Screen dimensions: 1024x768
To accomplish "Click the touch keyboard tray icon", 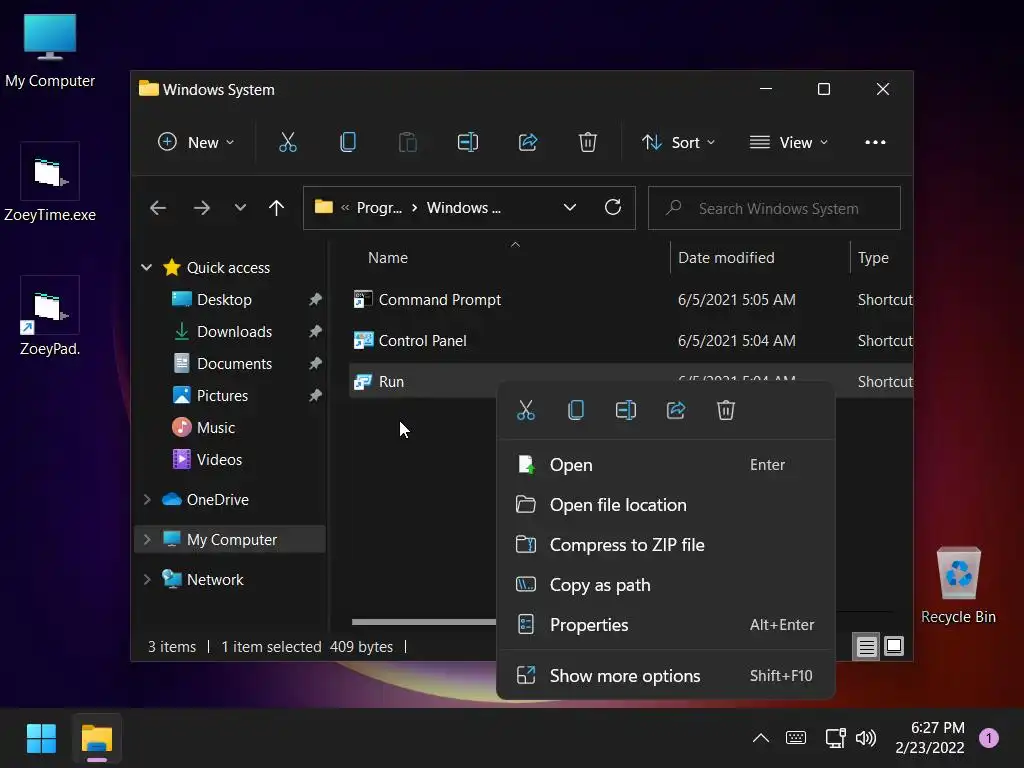I will click(795, 738).
